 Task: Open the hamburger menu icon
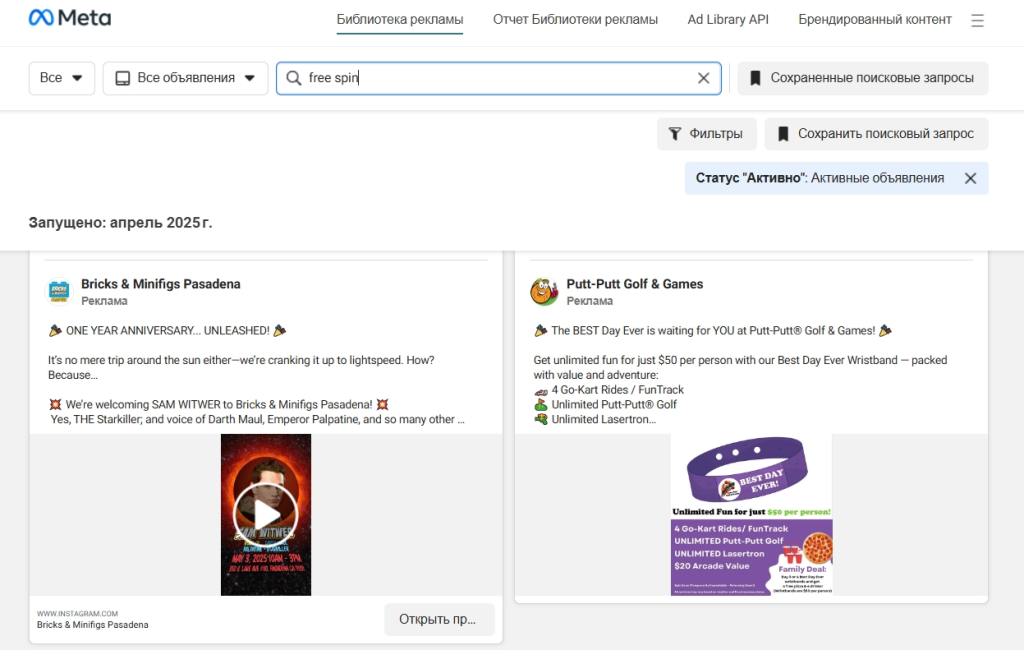click(x=977, y=20)
